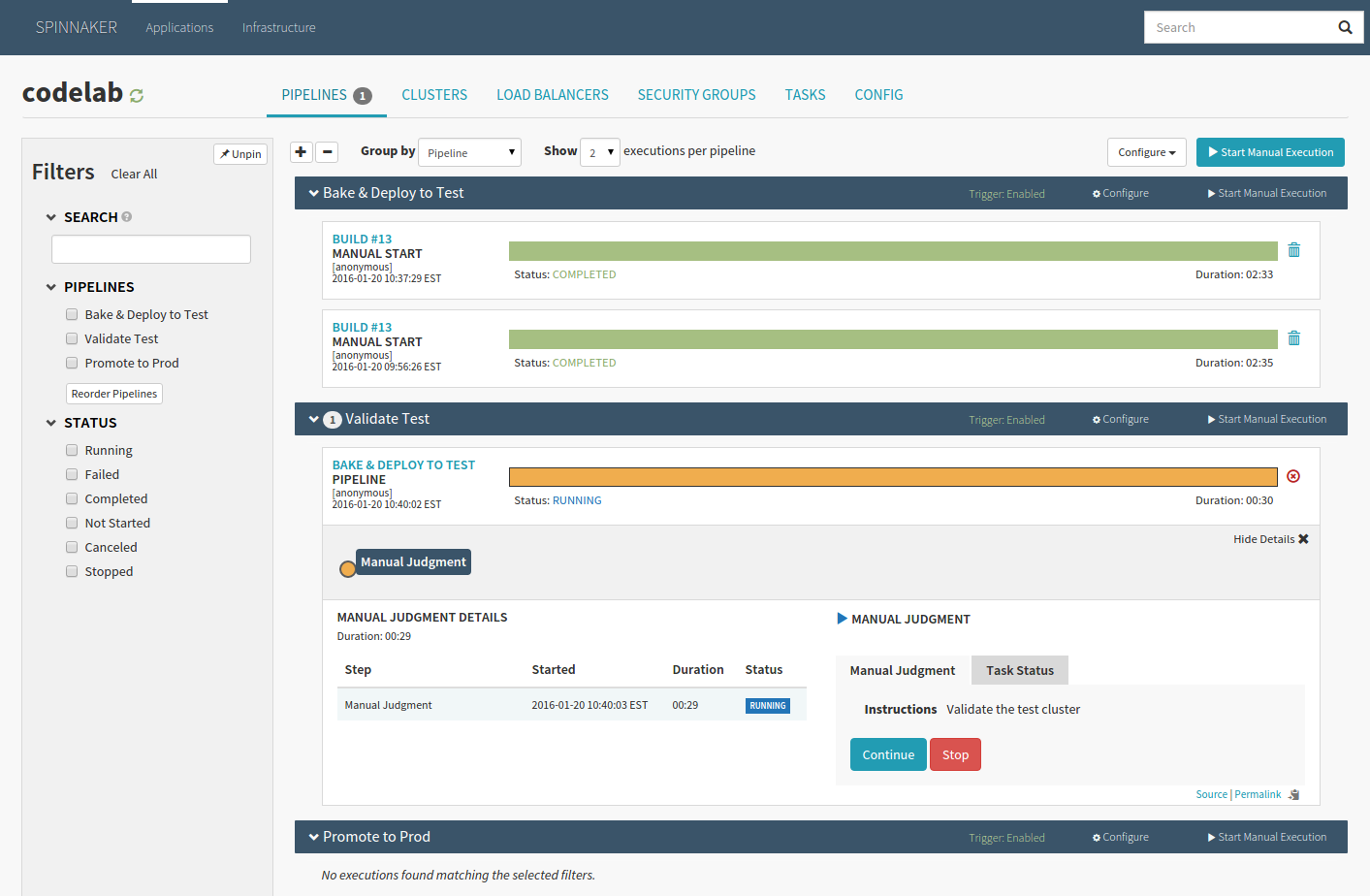Open the Applications menu
This screenshot has width=1370, height=896.
(x=179, y=27)
